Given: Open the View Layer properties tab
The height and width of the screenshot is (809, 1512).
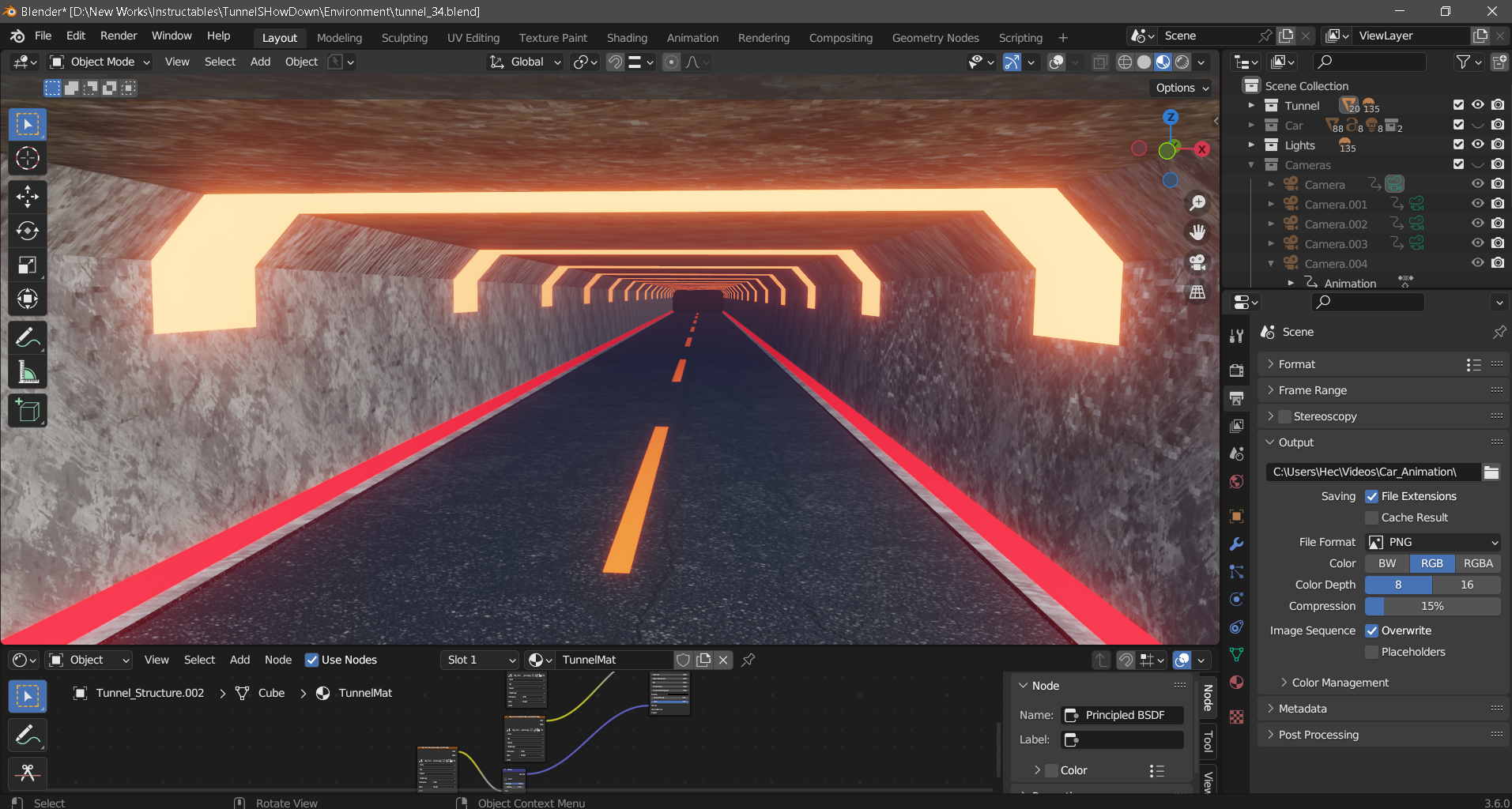Looking at the screenshot, I should click(x=1237, y=426).
